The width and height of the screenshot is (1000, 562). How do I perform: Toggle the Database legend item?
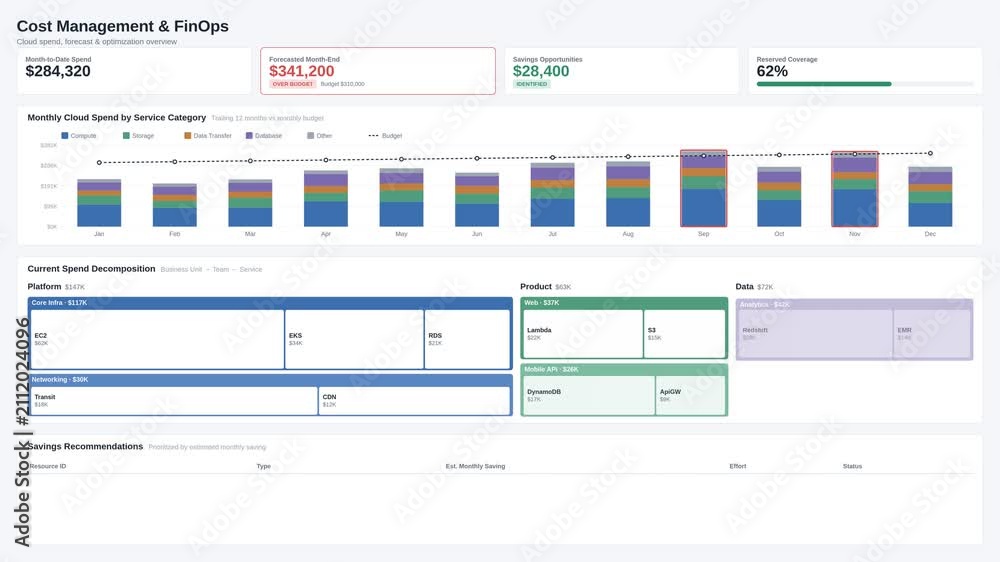point(263,136)
